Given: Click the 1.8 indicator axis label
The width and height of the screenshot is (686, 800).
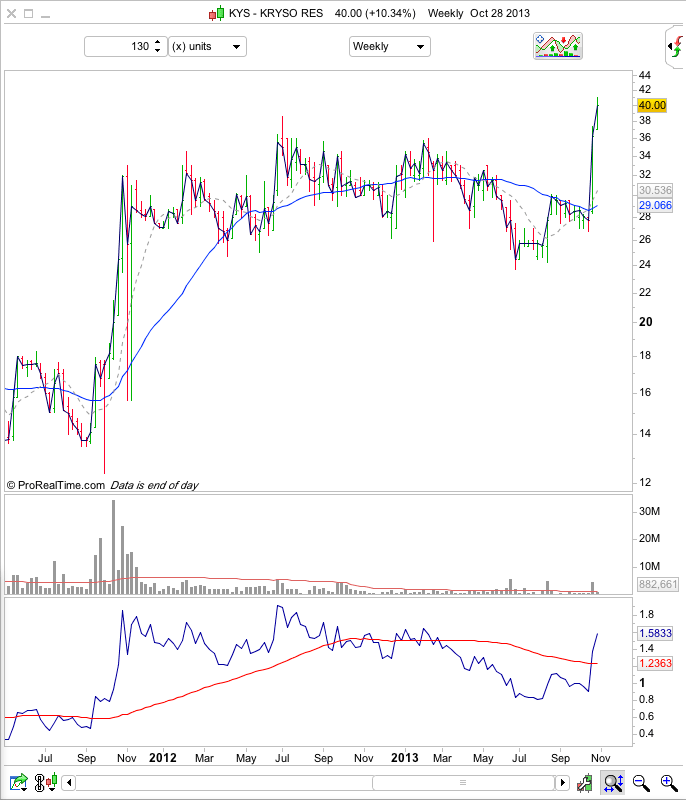Looking at the screenshot, I should pos(646,614).
